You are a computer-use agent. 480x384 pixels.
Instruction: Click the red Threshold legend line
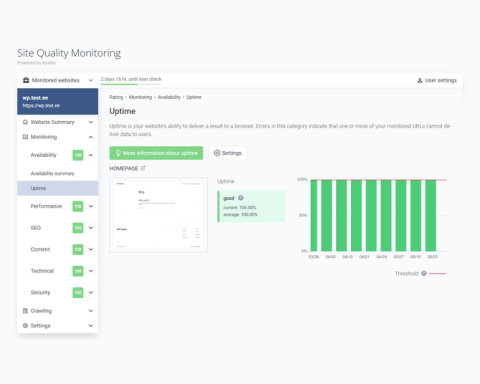(438, 274)
